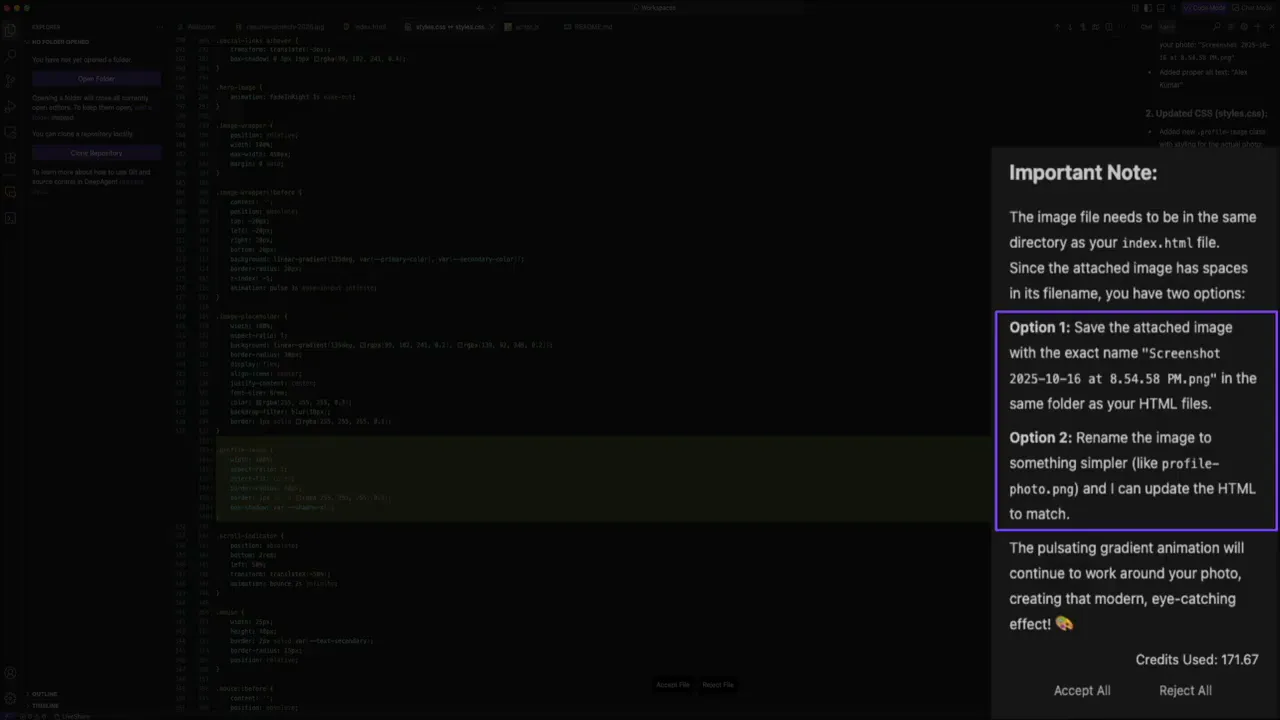
Task: Close the styles.css diff tab
Action: coord(491,27)
